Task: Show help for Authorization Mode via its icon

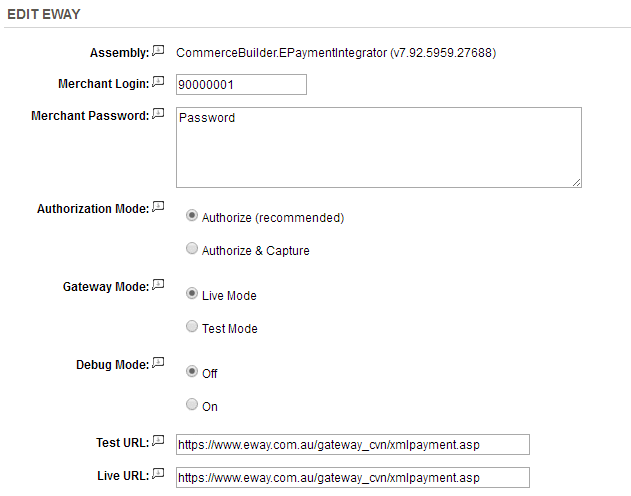Action: pos(158,207)
